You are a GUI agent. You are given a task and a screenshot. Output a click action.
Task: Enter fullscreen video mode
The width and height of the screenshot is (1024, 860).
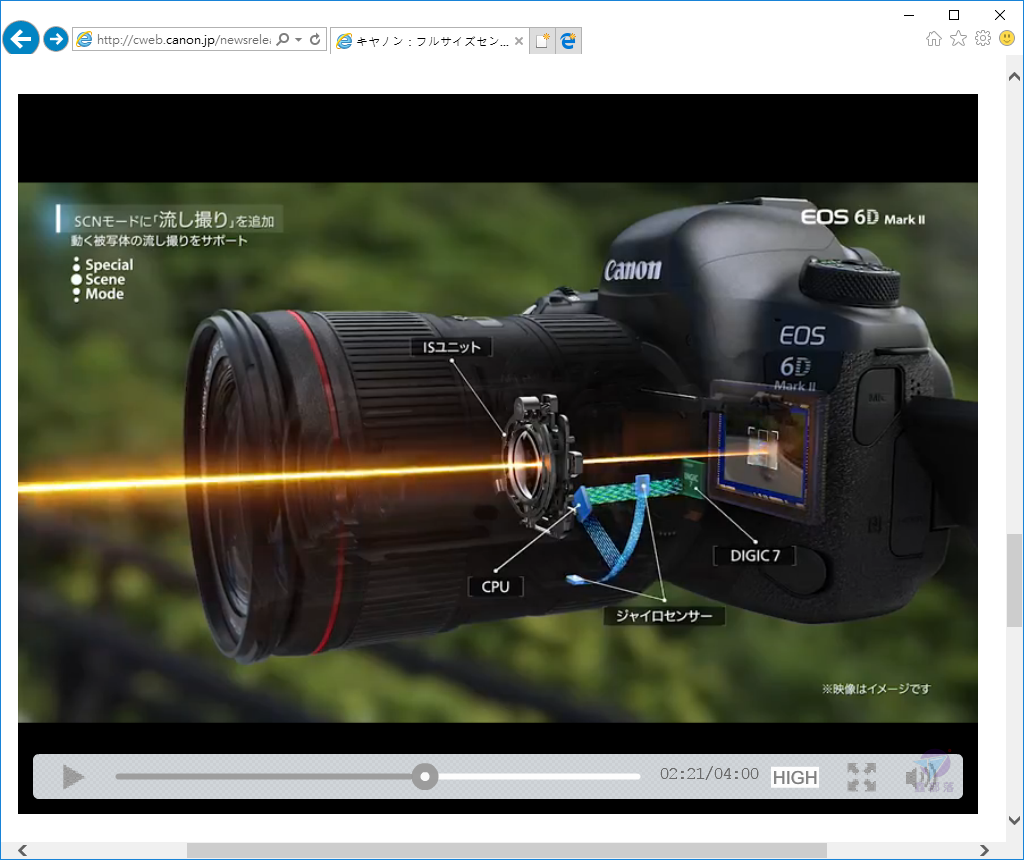click(x=861, y=777)
